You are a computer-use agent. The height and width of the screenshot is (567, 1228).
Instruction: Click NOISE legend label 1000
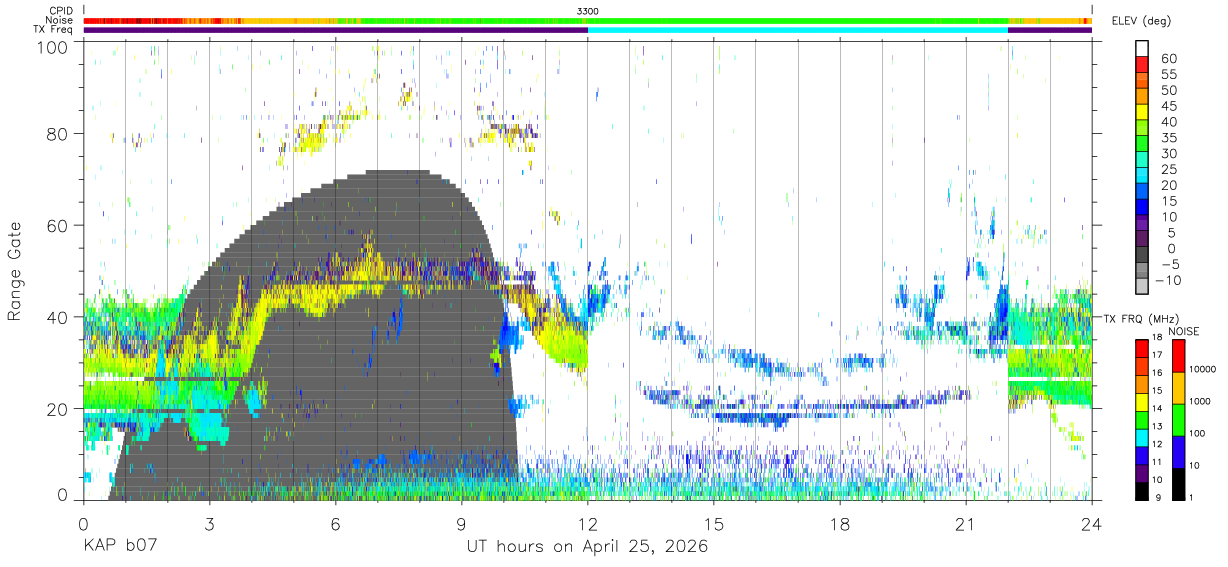click(1201, 403)
